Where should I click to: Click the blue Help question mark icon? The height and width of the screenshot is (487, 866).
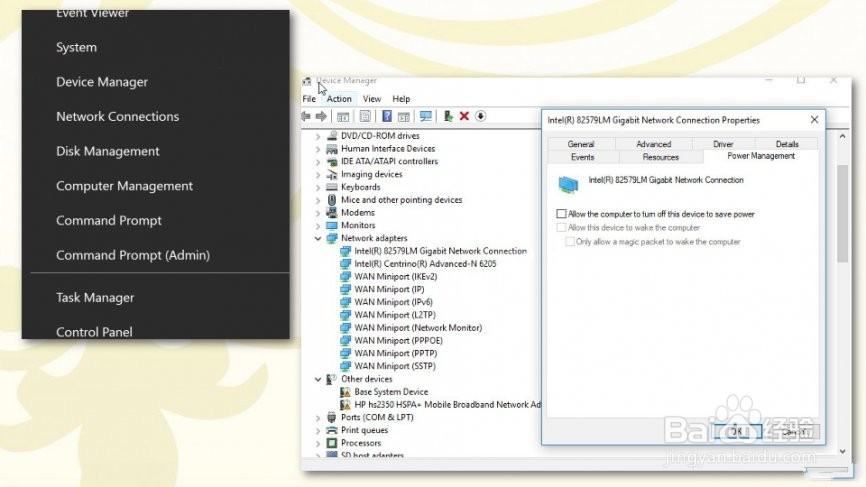click(x=387, y=116)
